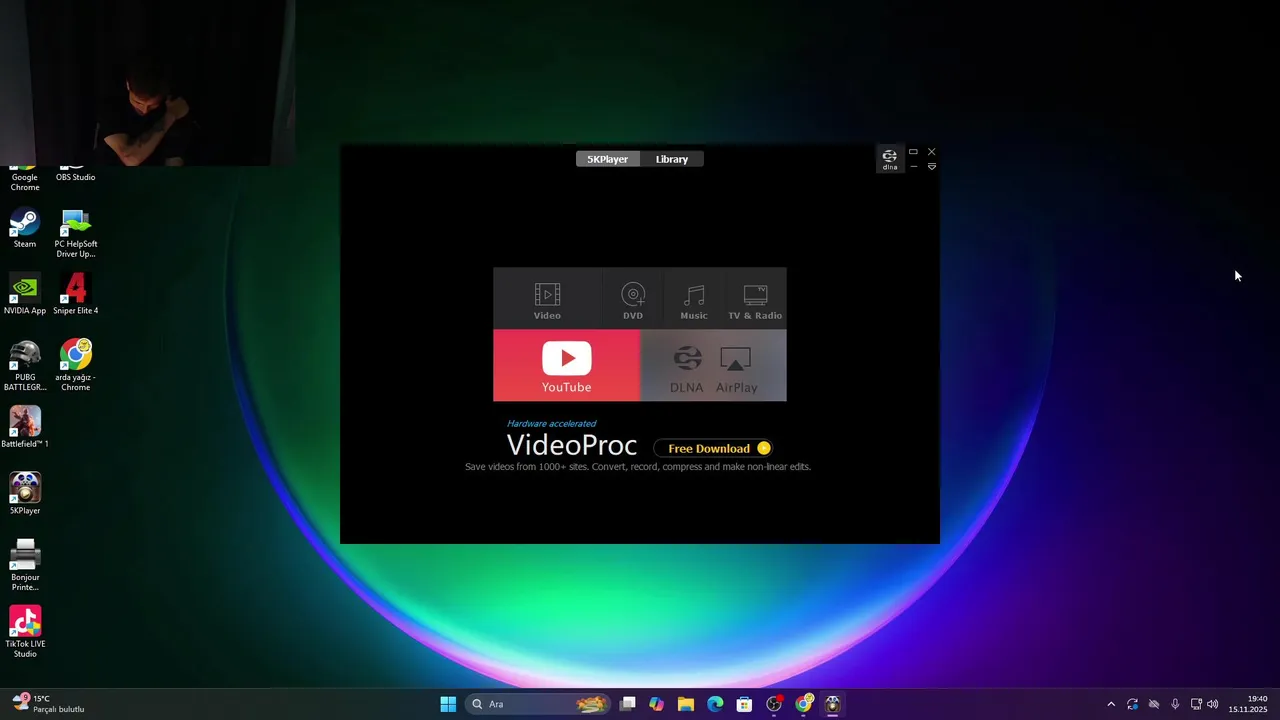
Task: Switch to the 5KPlayer tab
Action: coord(607,159)
